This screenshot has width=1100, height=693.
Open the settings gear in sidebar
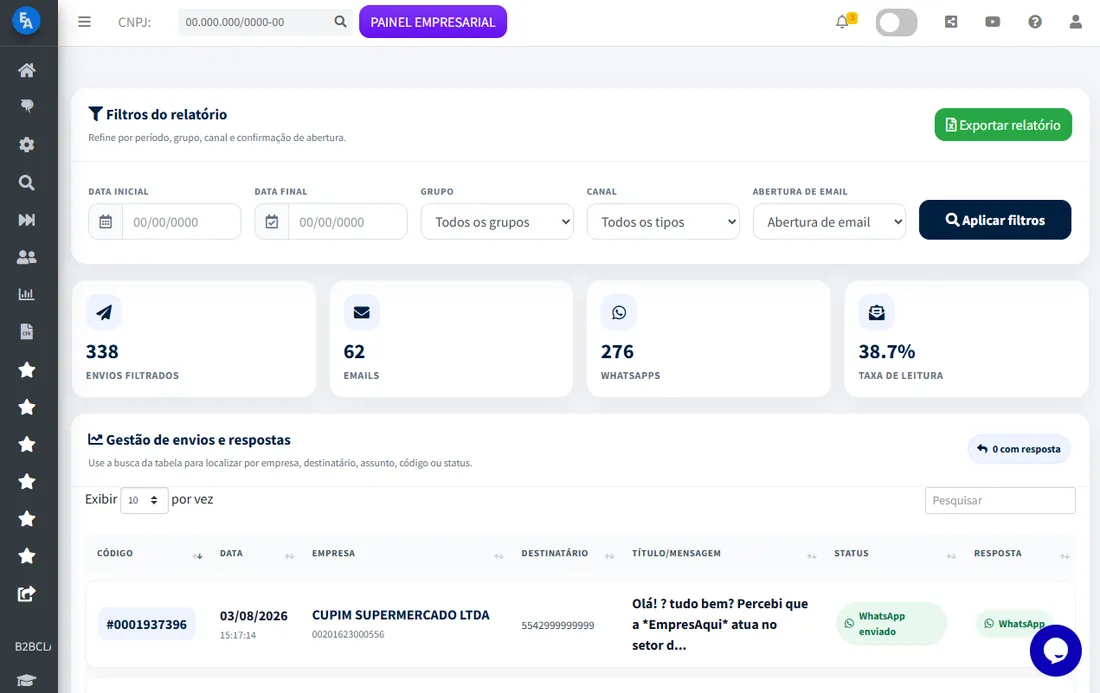click(27, 144)
